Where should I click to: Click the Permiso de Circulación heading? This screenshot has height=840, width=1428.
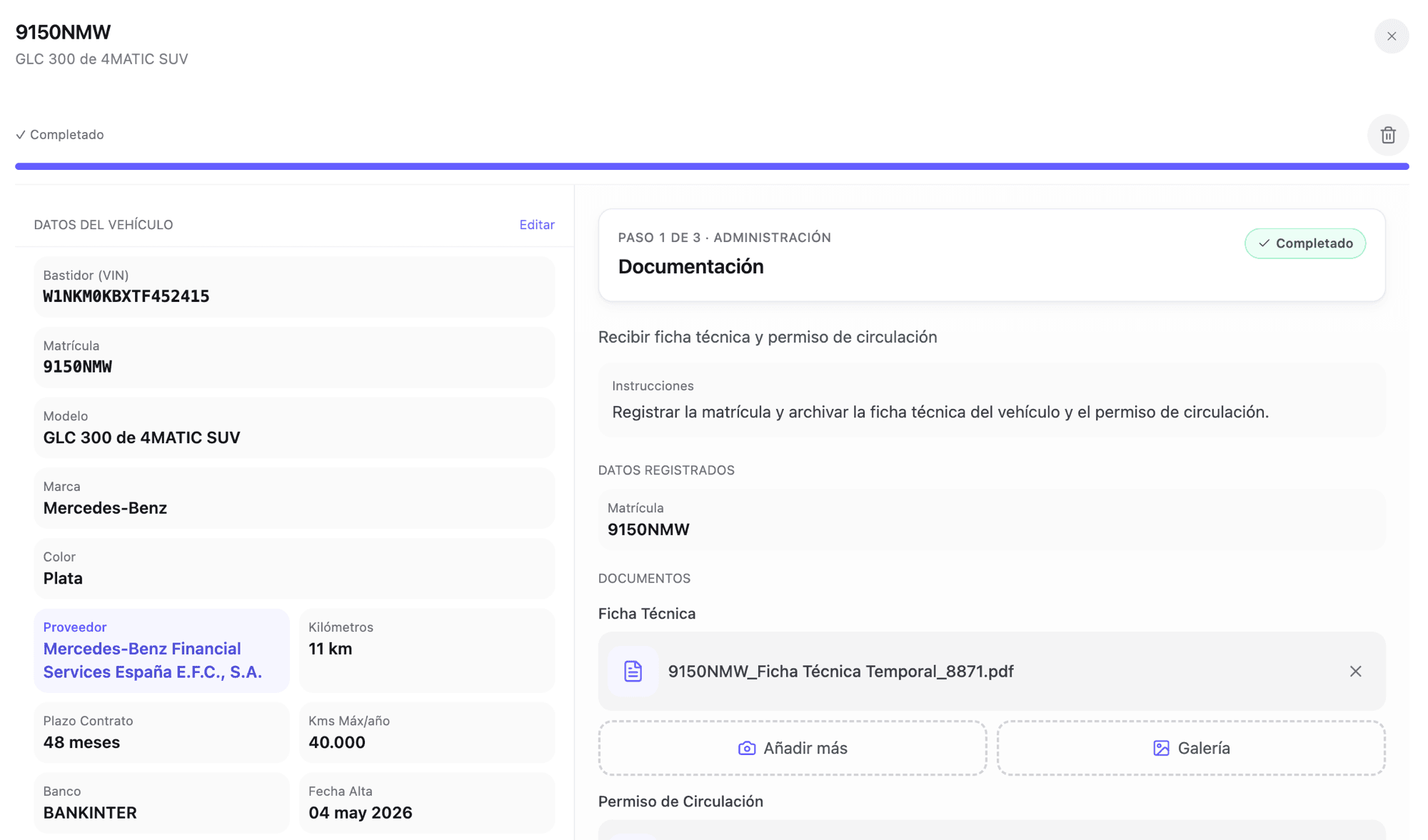click(680, 801)
